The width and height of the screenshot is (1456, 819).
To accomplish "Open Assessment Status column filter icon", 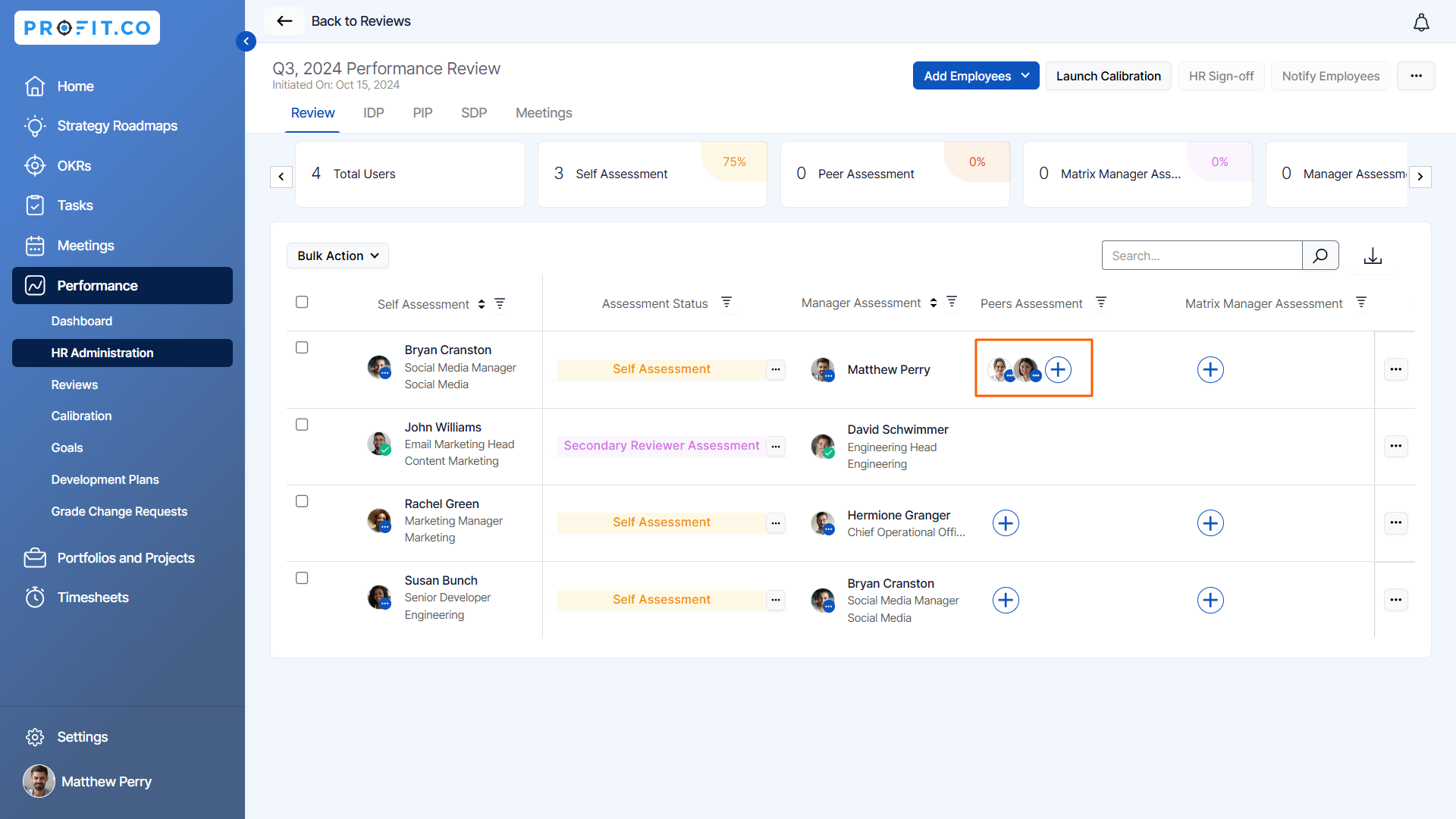I will point(726,303).
